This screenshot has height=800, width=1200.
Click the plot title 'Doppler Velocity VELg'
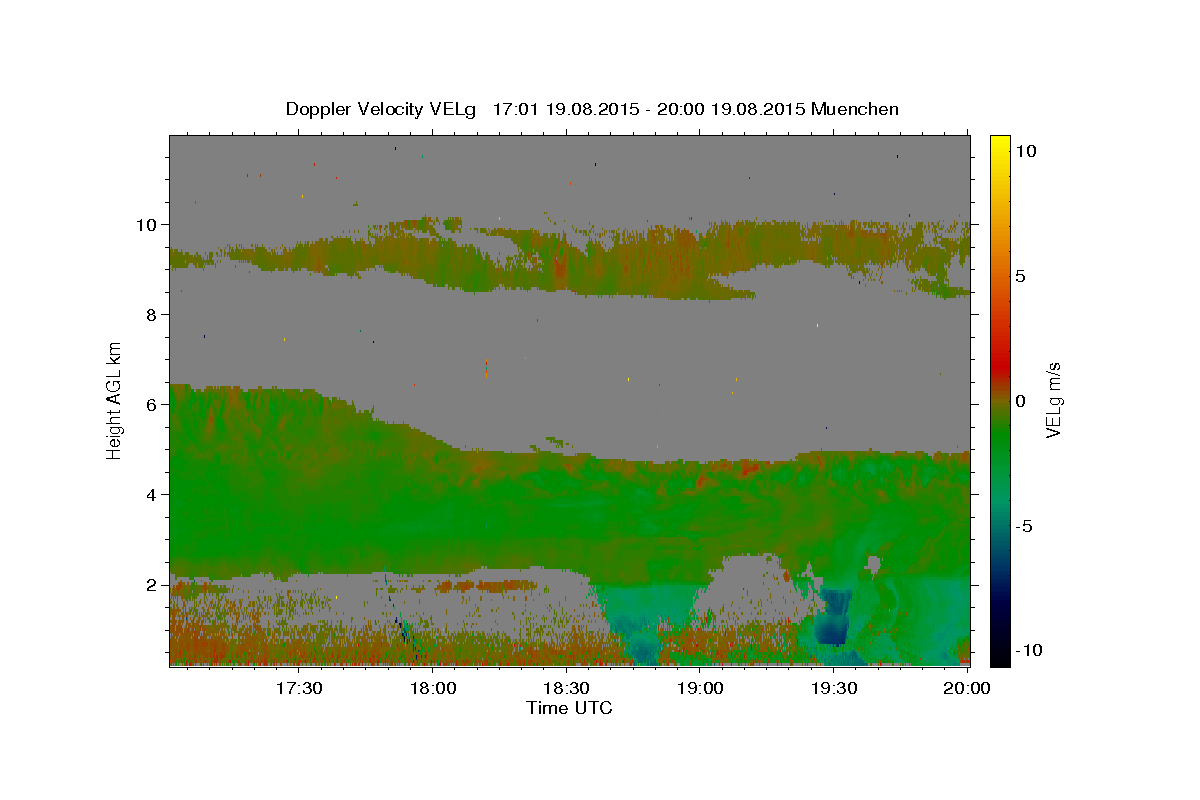(x=382, y=109)
